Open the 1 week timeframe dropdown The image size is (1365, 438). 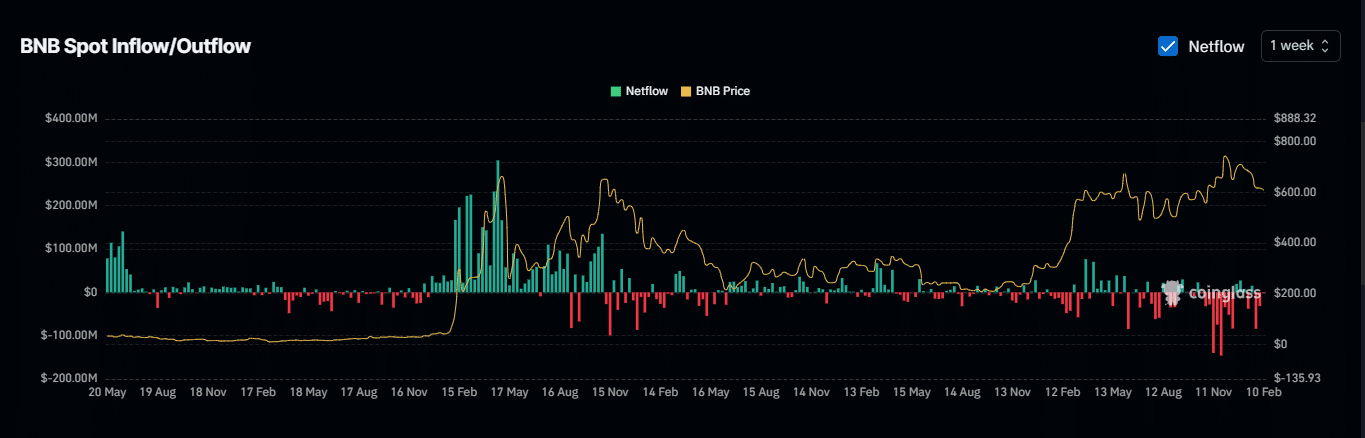pos(1300,45)
